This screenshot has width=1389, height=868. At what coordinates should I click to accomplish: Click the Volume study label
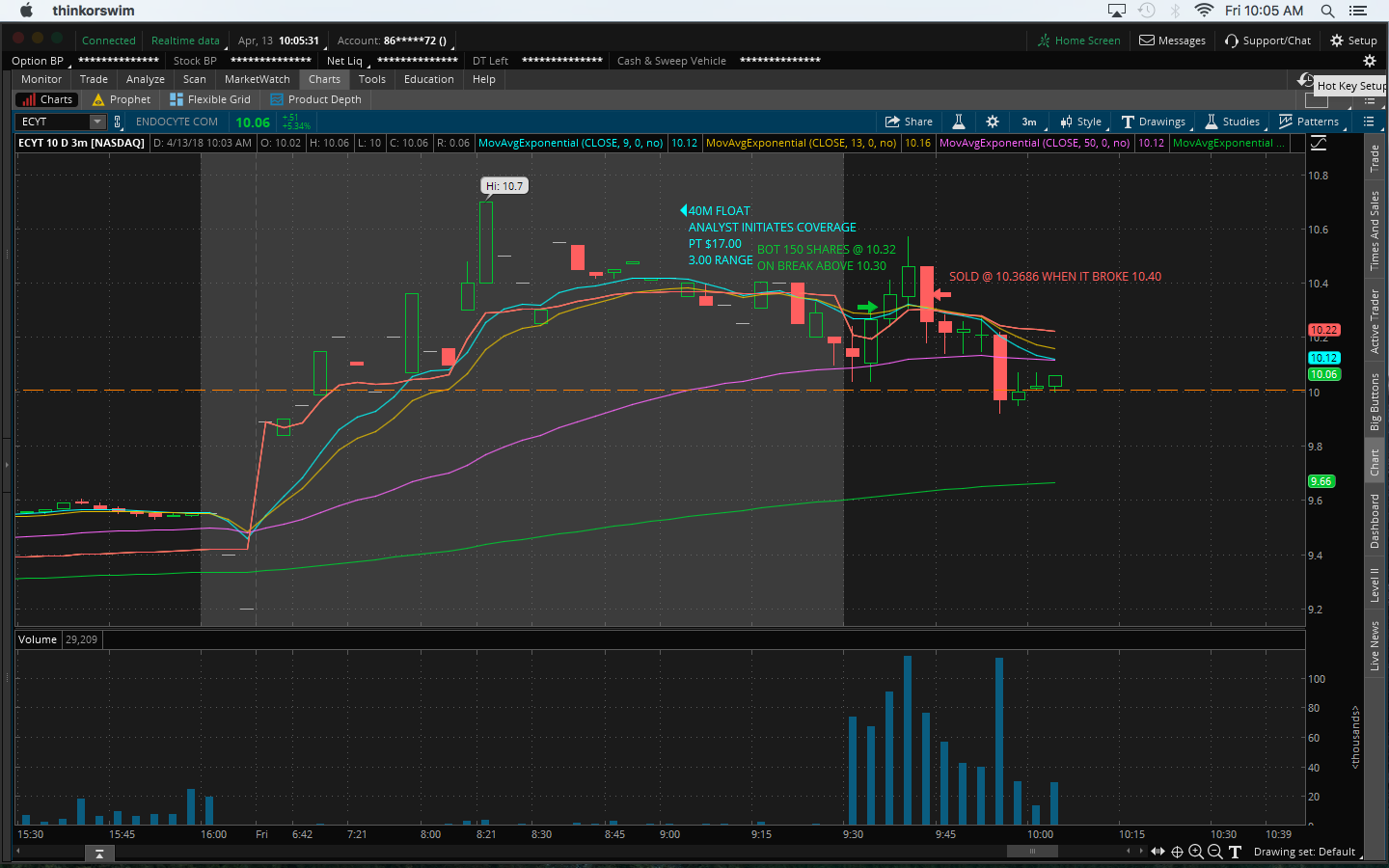[38, 639]
